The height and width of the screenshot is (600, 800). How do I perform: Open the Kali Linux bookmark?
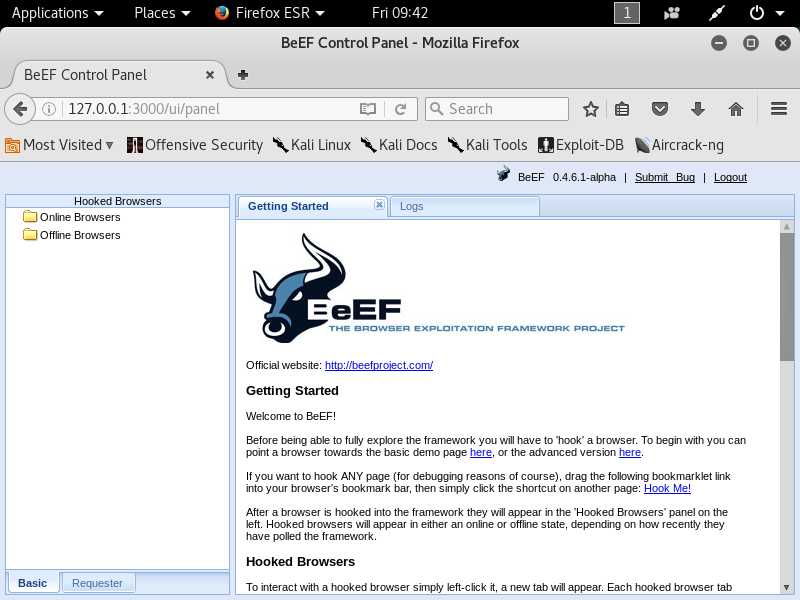point(312,145)
